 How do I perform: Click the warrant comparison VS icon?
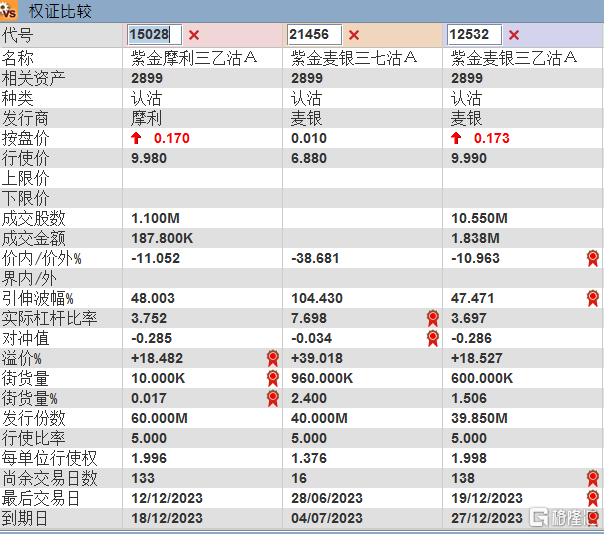pyautogui.click(x=8, y=10)
